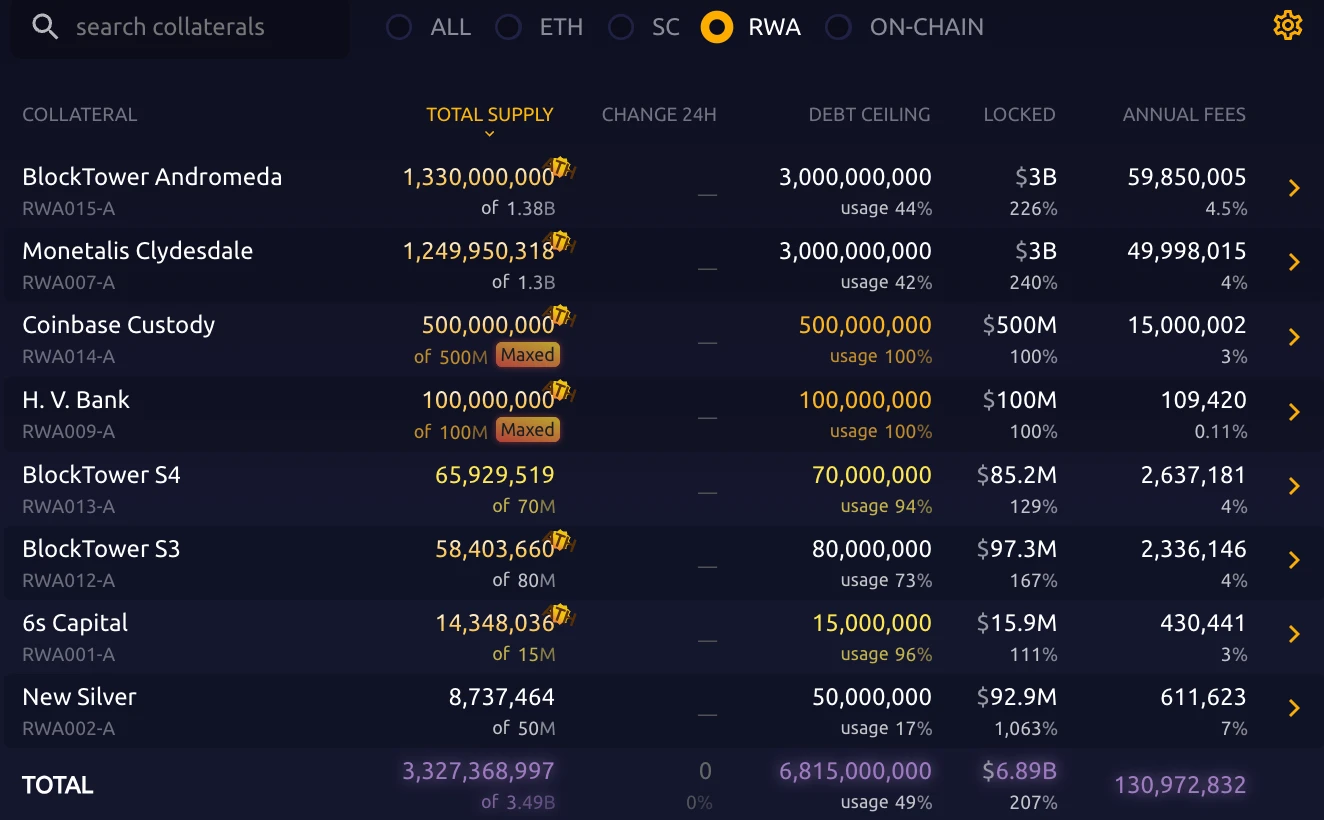Click the Maxed badge on Coinbase Custody
This screenshot has height=820, width=1324.
point(528,355)
